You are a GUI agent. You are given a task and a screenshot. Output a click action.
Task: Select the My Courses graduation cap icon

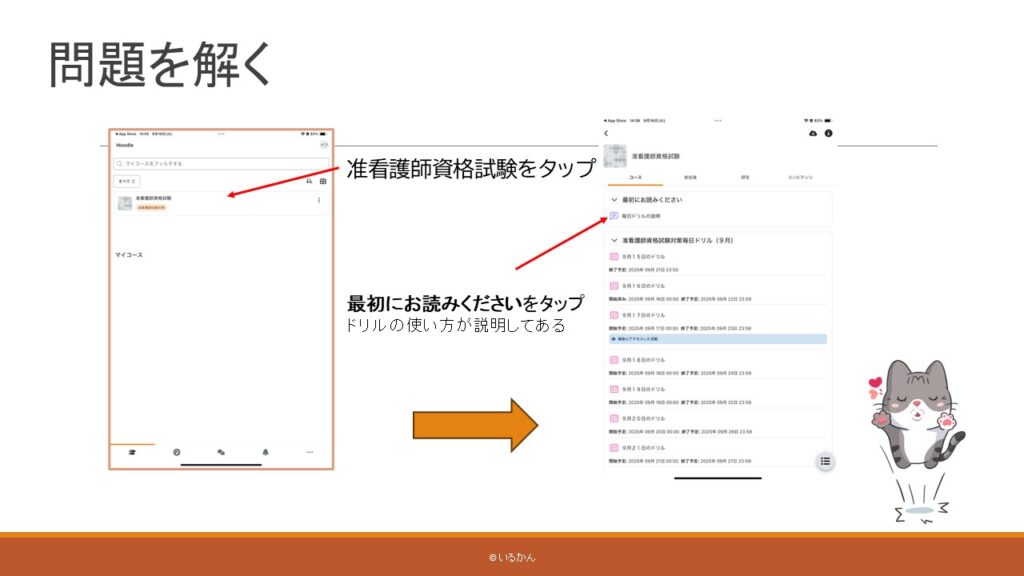131,452
